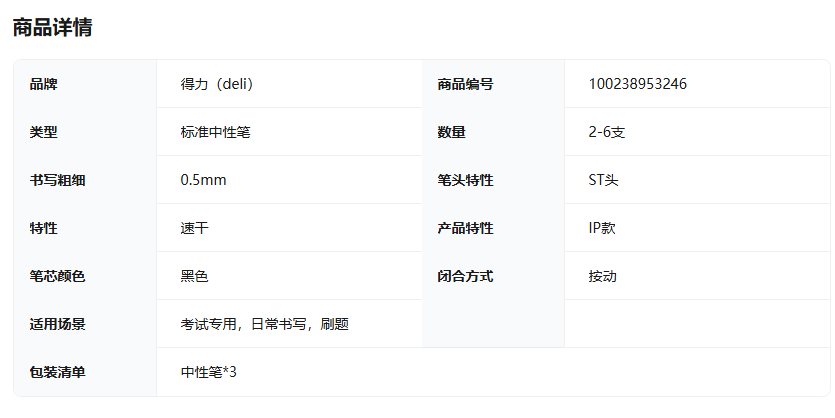This screenshot has width=835, height=418.
Task: Click the 商品详情 heading
Action: (52, 27)
